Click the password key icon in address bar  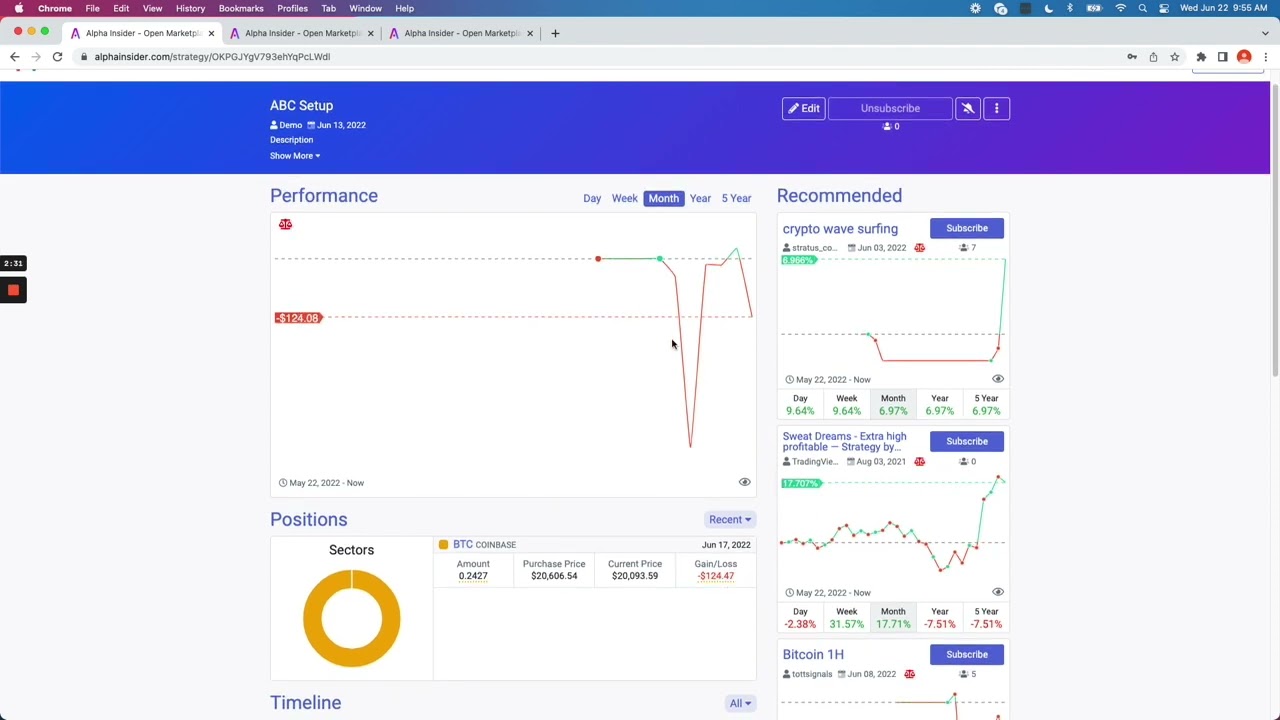click(1132, 57)
